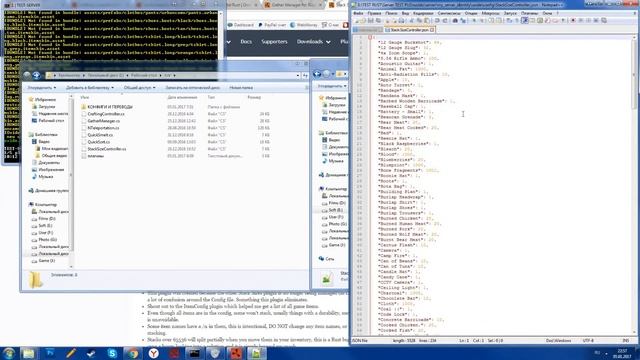Select the StackSizeController.json tab

[x=409, y=30]
